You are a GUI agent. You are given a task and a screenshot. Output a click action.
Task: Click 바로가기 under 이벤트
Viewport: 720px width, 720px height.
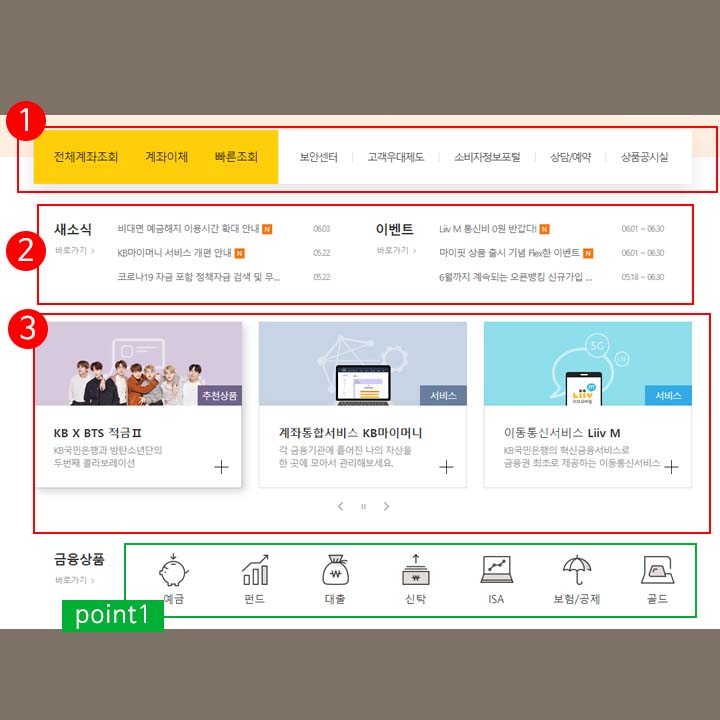396,251
